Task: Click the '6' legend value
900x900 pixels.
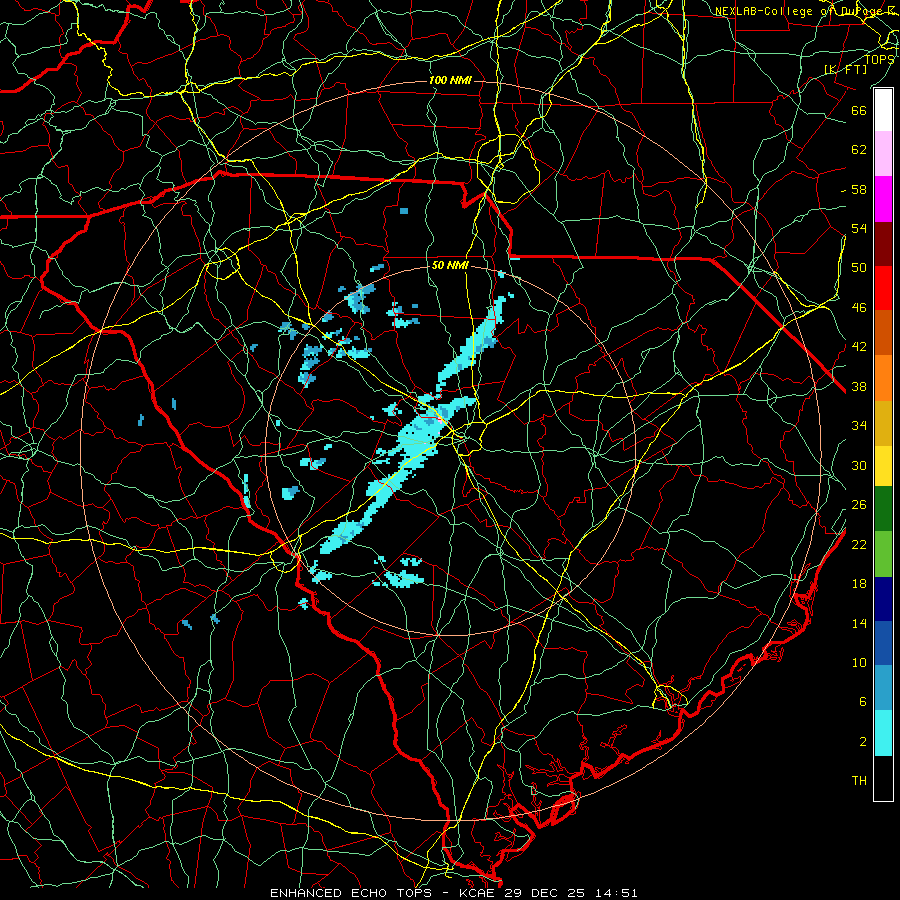Action: click(862, 701)
